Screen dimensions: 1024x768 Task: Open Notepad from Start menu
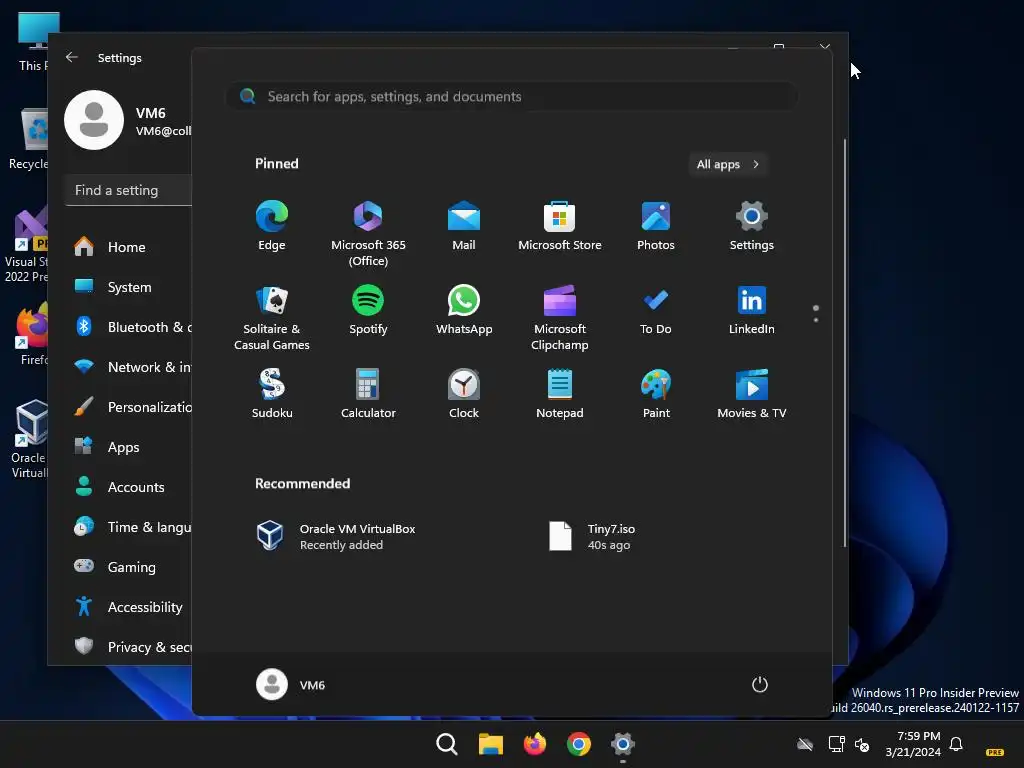click(560, 393)
